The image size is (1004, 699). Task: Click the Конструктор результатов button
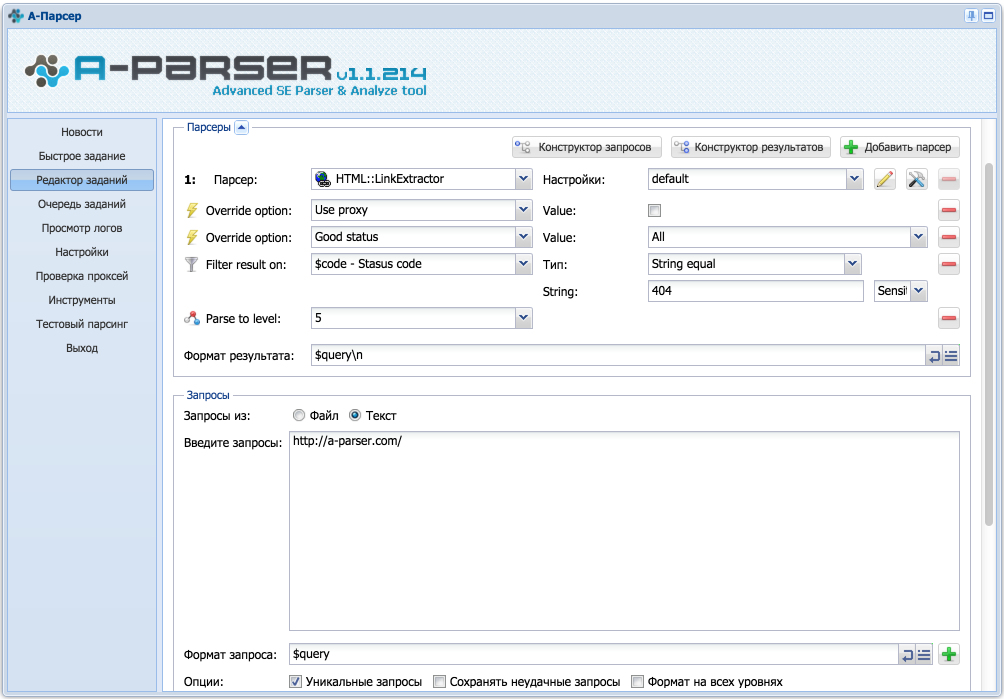(x=750, y=147)
